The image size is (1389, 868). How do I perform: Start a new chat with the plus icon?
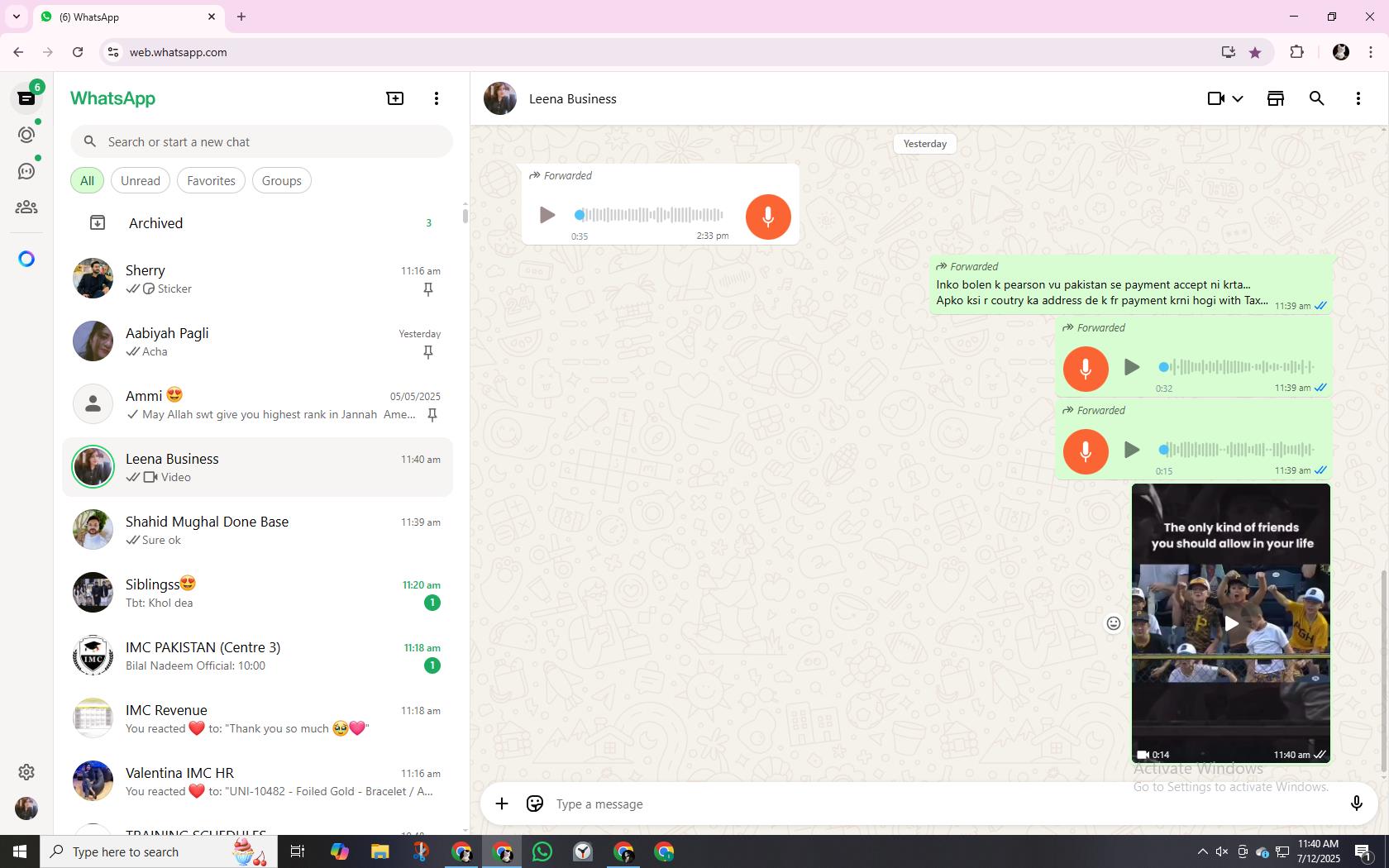click(395, 98)
